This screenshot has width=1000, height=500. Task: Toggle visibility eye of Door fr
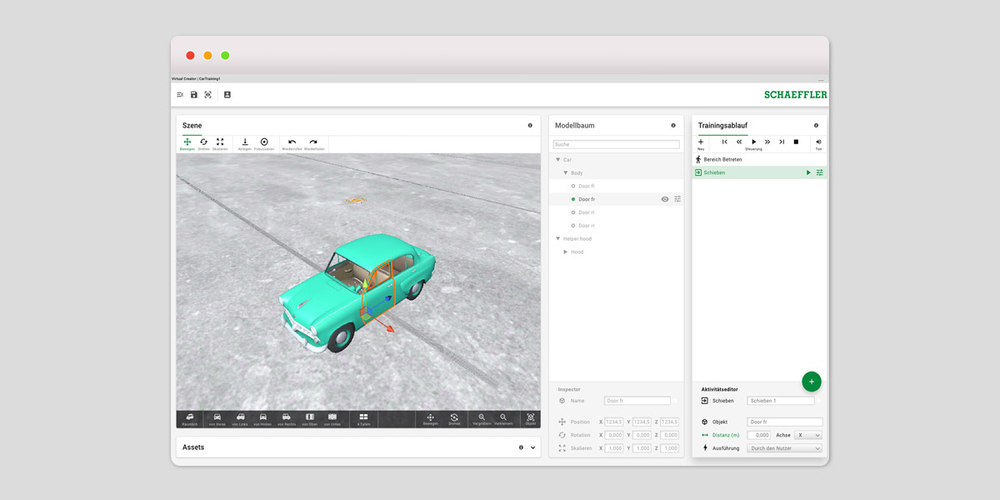pyautogui.click(x=665, y=199)
